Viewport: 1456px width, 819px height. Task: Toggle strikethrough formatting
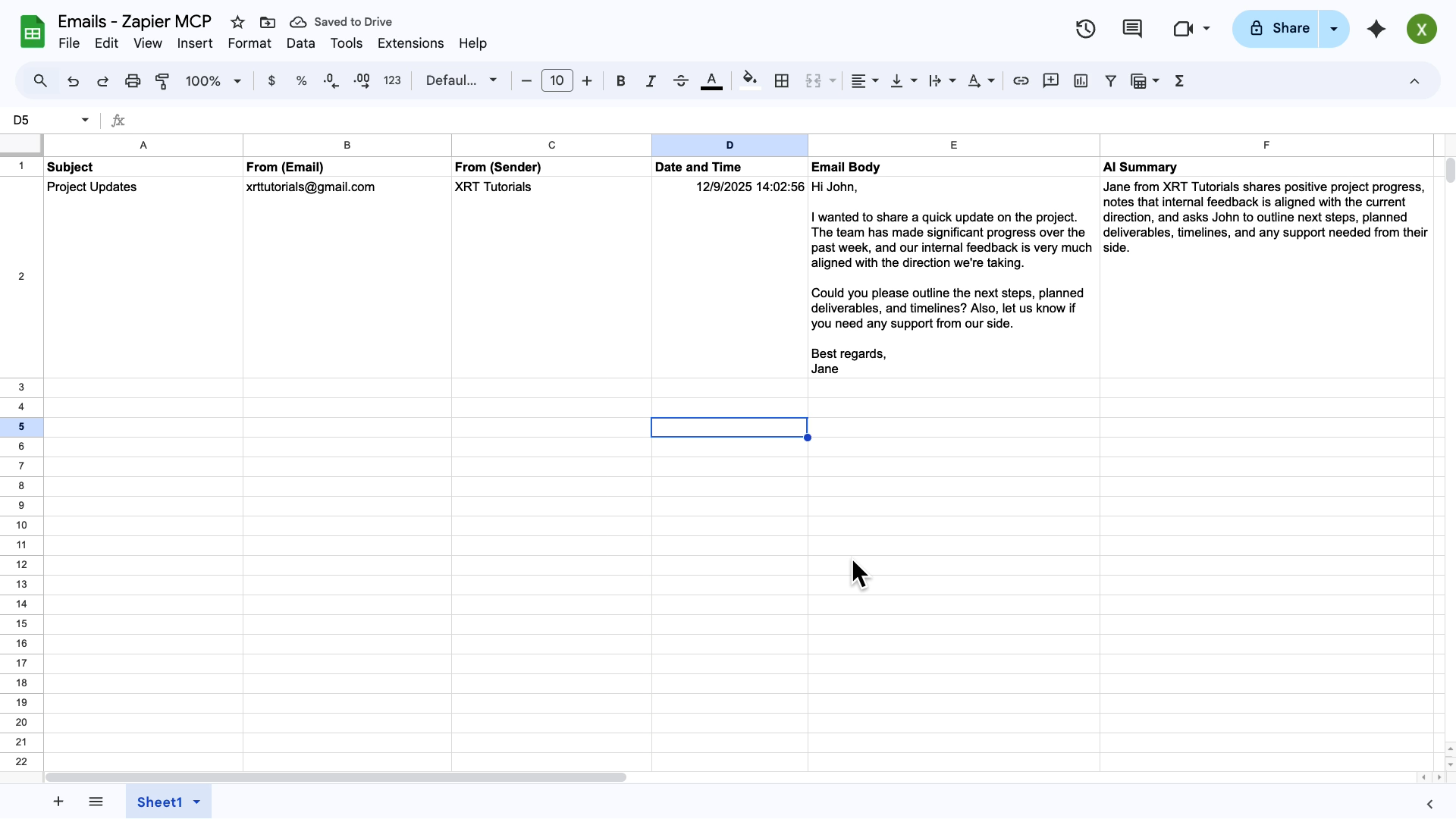[680, 81]
